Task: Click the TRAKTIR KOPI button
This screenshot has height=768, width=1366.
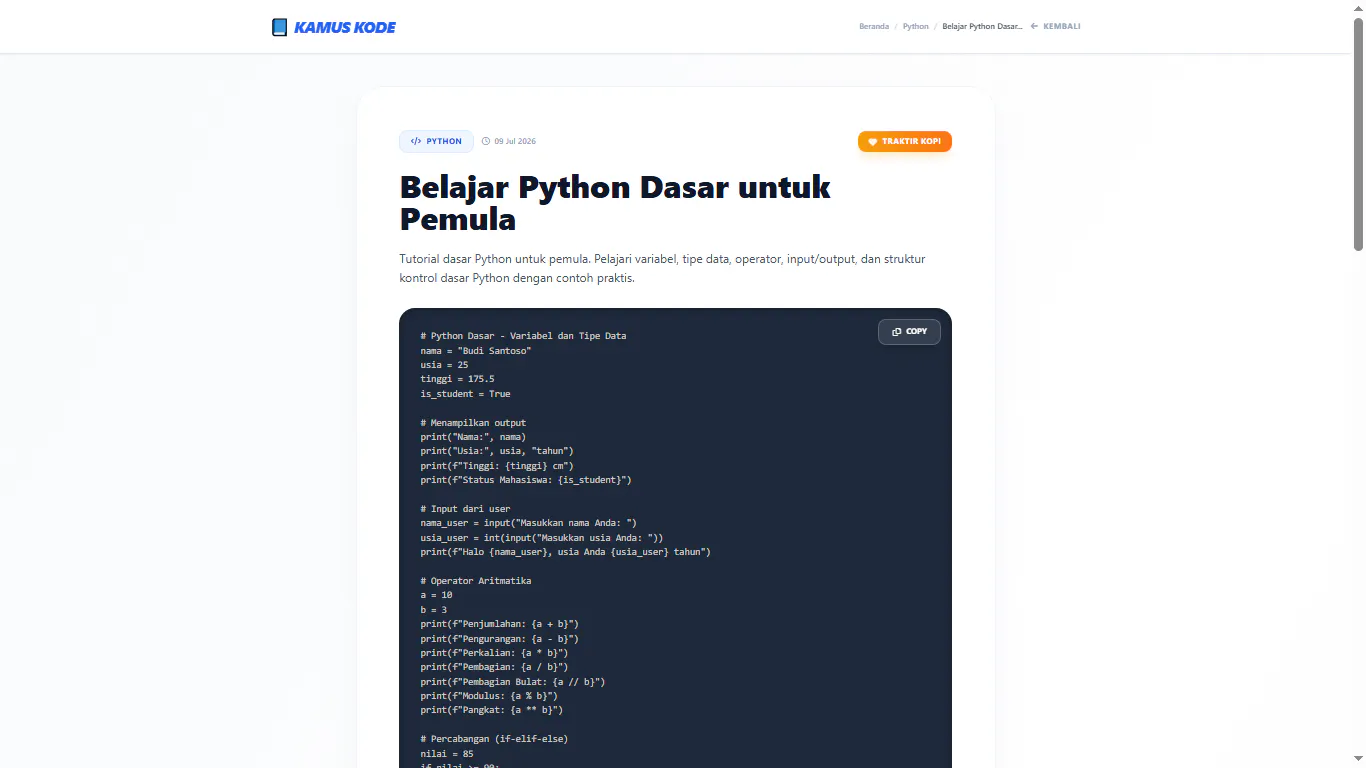Action: pyautogui.click(x=905, y=141)
